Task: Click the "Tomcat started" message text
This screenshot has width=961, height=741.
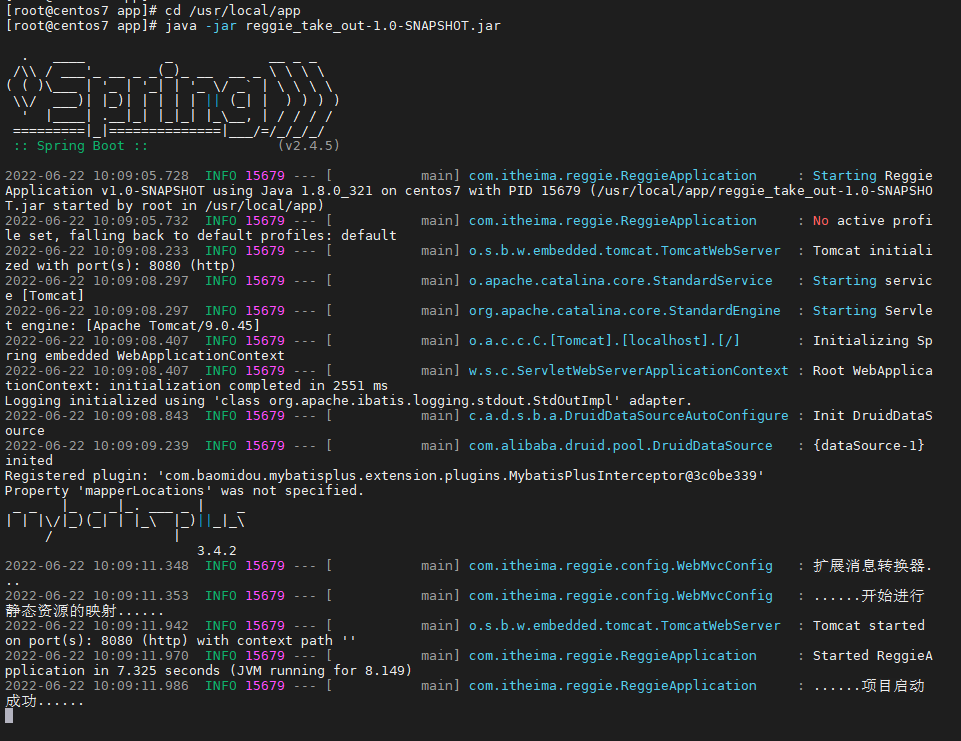Action: 868,625
